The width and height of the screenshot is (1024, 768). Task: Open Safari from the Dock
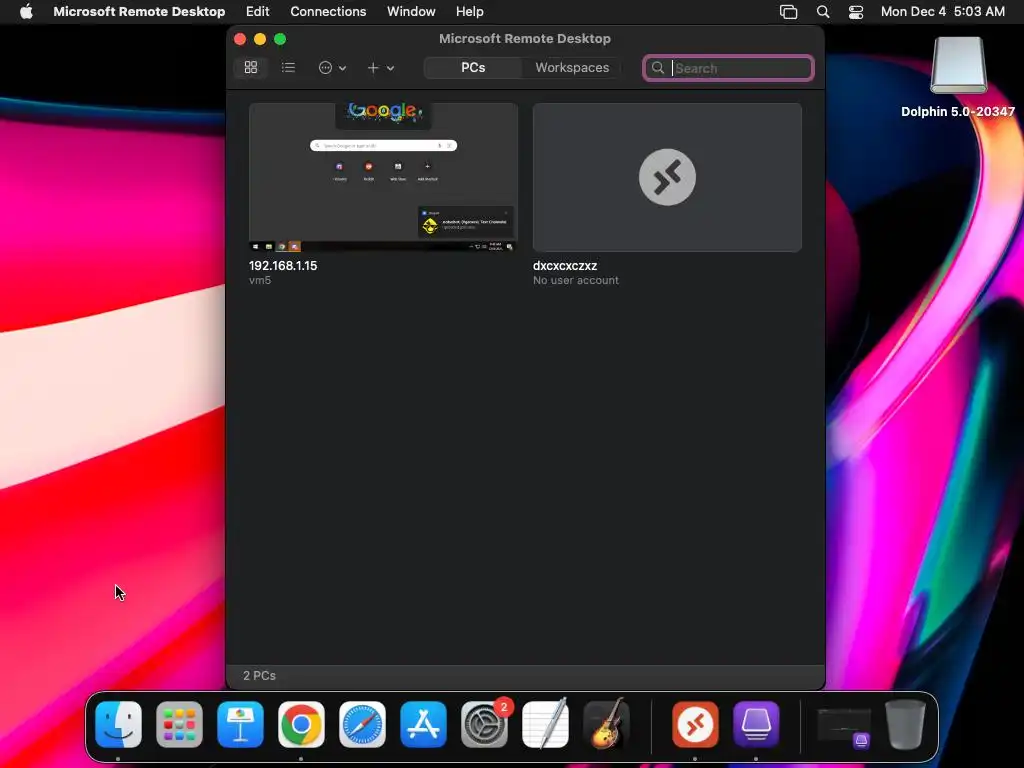pyautogui.click(x=362, y=724)
